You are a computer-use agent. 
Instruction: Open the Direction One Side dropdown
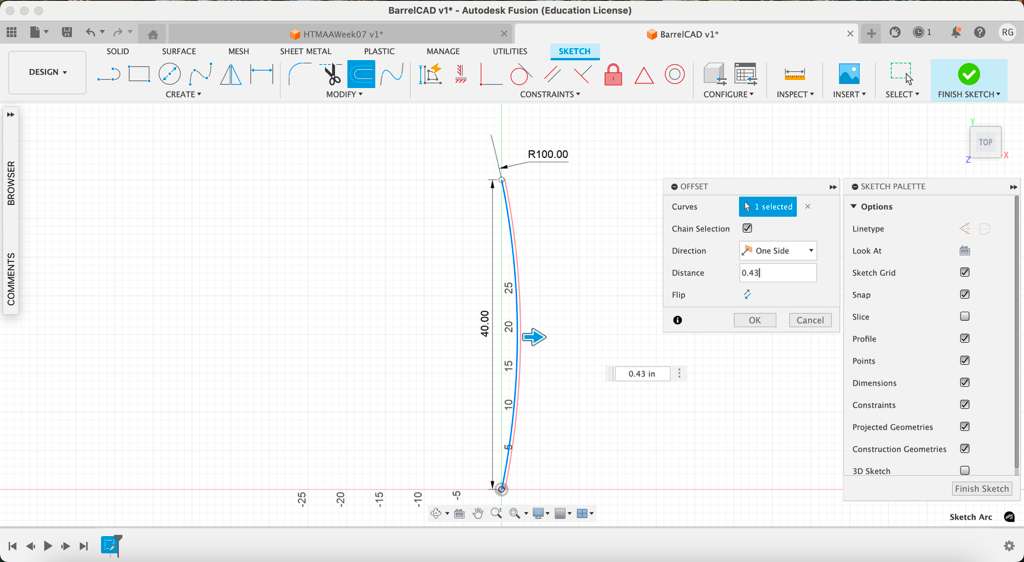click(778, 251)
